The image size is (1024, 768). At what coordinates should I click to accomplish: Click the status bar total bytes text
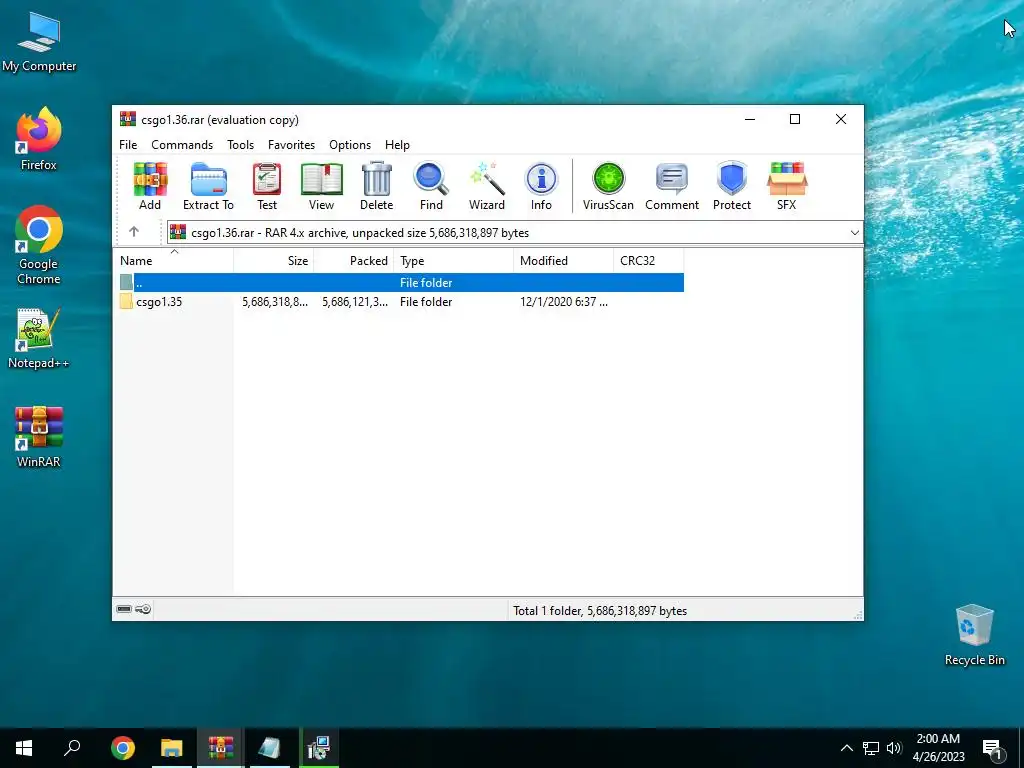[600, 611]
